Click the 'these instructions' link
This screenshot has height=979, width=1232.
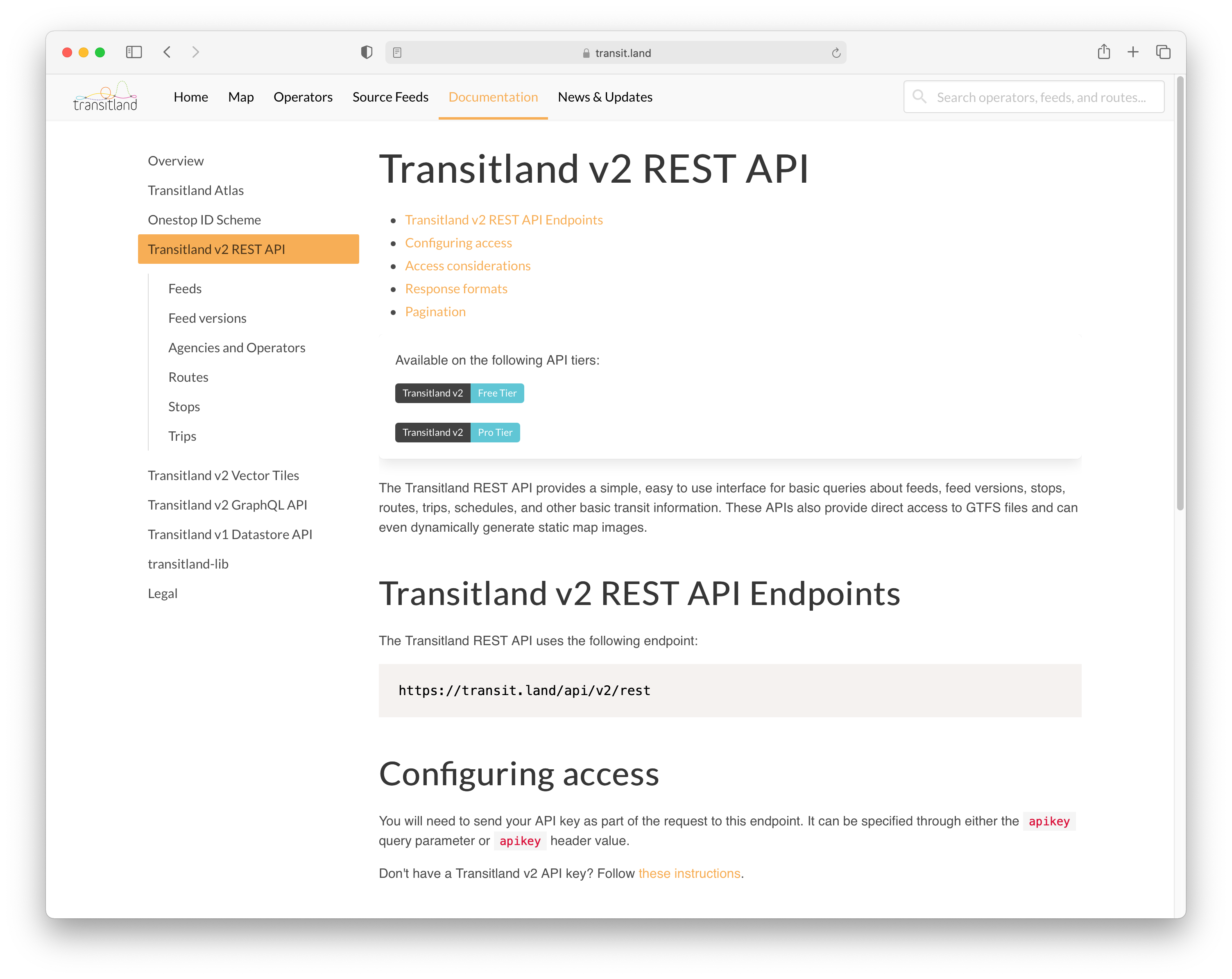coord(688,874)
